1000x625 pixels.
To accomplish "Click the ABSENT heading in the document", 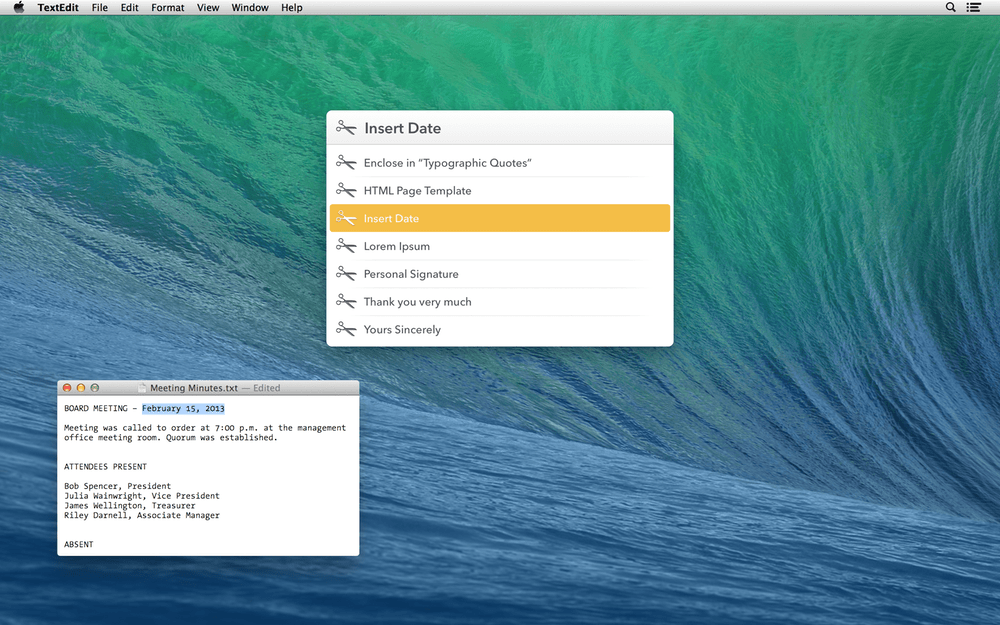I will (78, 545).
